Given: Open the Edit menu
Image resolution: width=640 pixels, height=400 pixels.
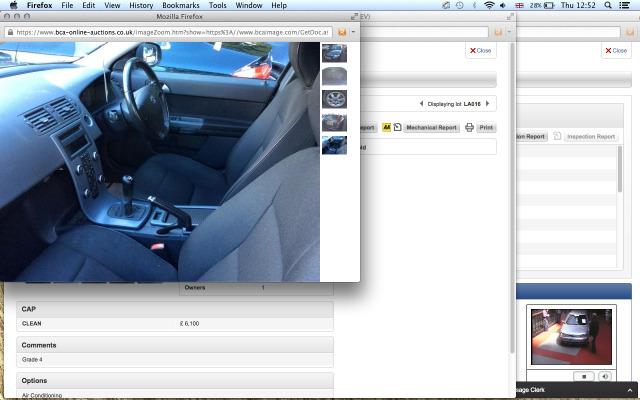Looking at the screenshot, I should click(x=89, y=5).
